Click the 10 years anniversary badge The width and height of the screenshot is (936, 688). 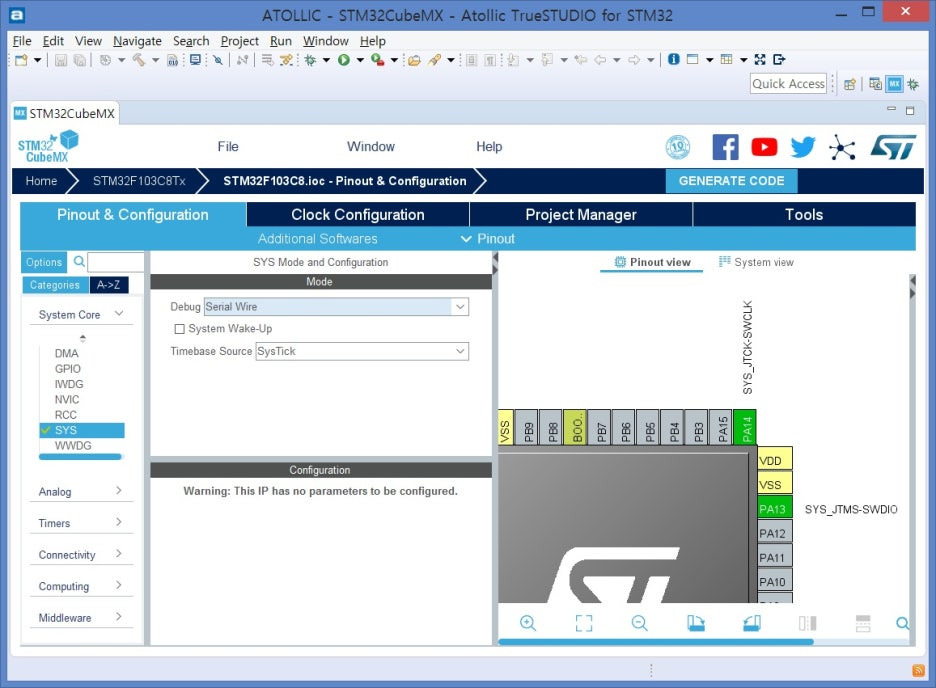click(x=678, y=147)
